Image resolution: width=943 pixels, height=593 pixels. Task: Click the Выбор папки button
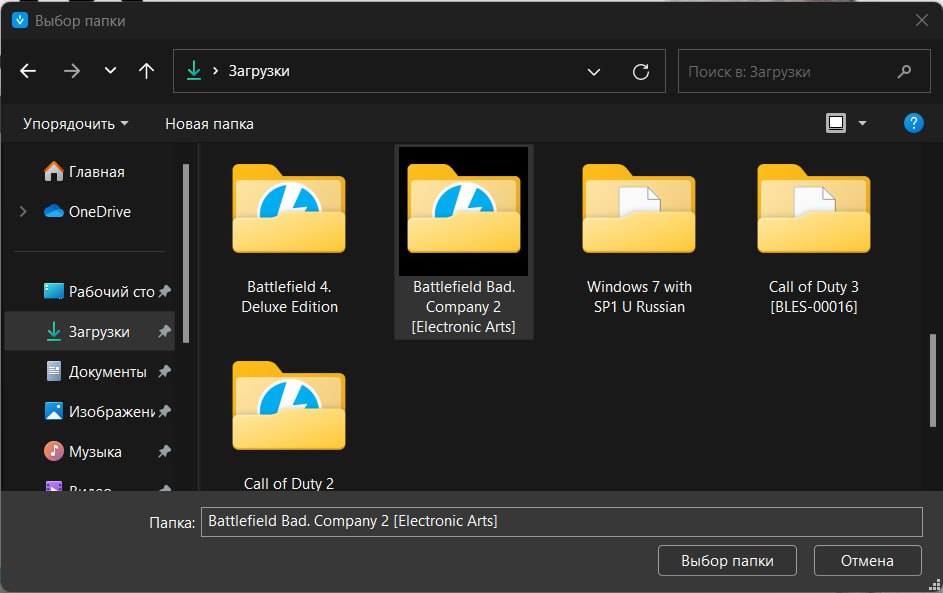tap(728, 560)
